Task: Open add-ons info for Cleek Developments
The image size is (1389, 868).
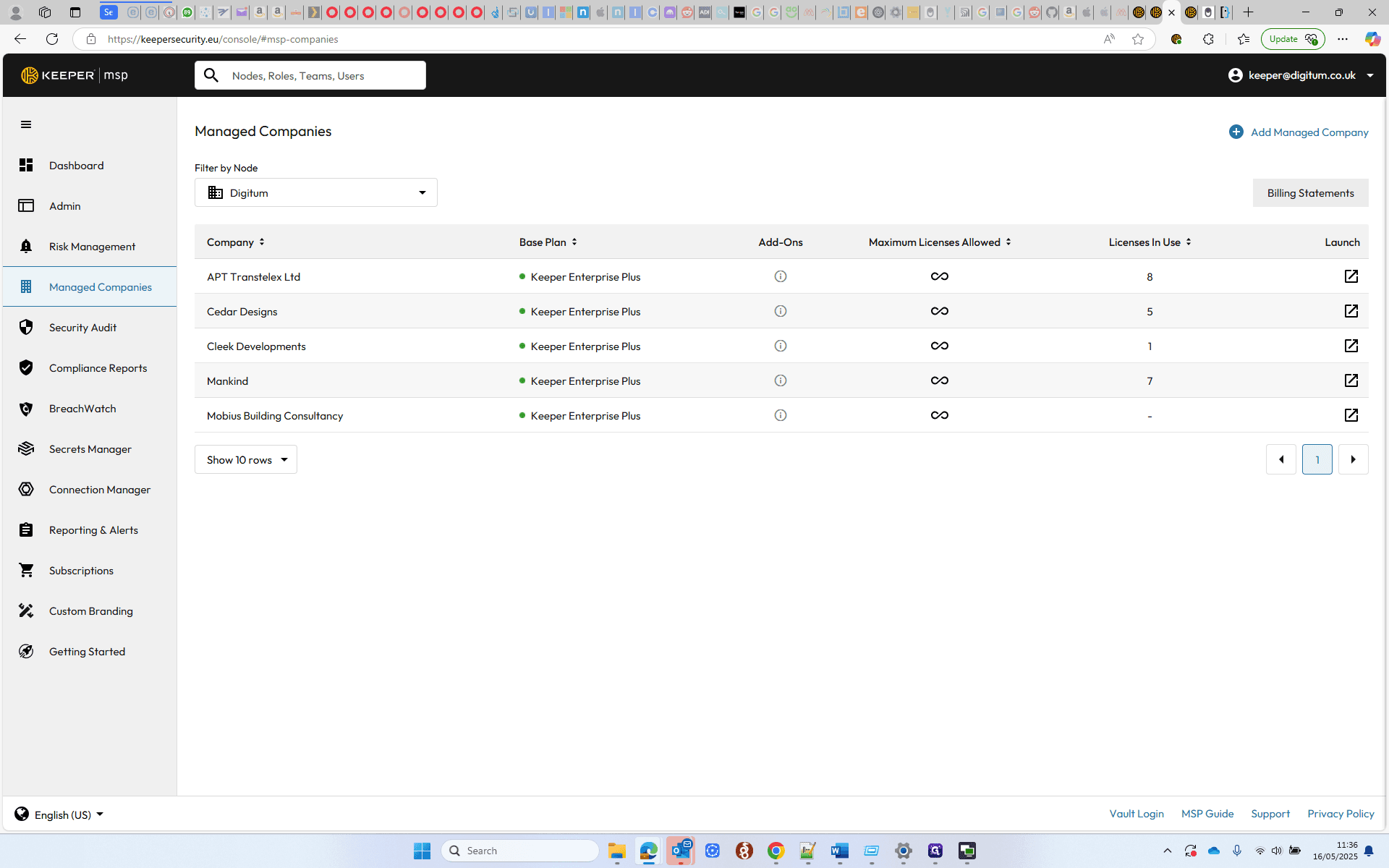Action: click(781, 346)
